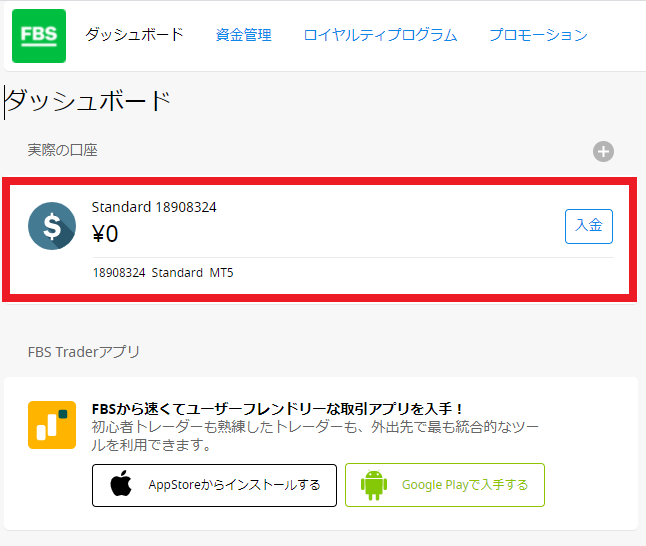
Task: Click the Apple logo in AppStore button
Action: pos(121,483)
